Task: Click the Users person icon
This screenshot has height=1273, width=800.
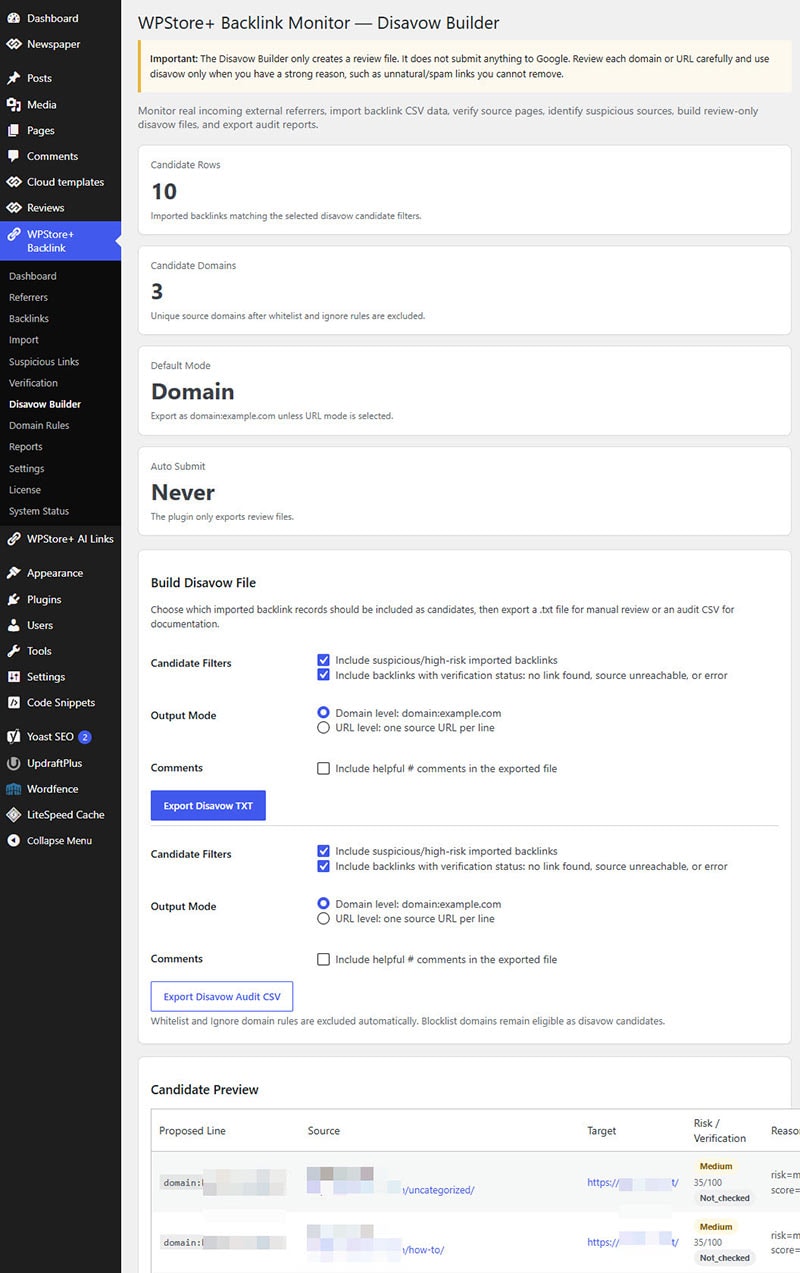Action: 13,625
